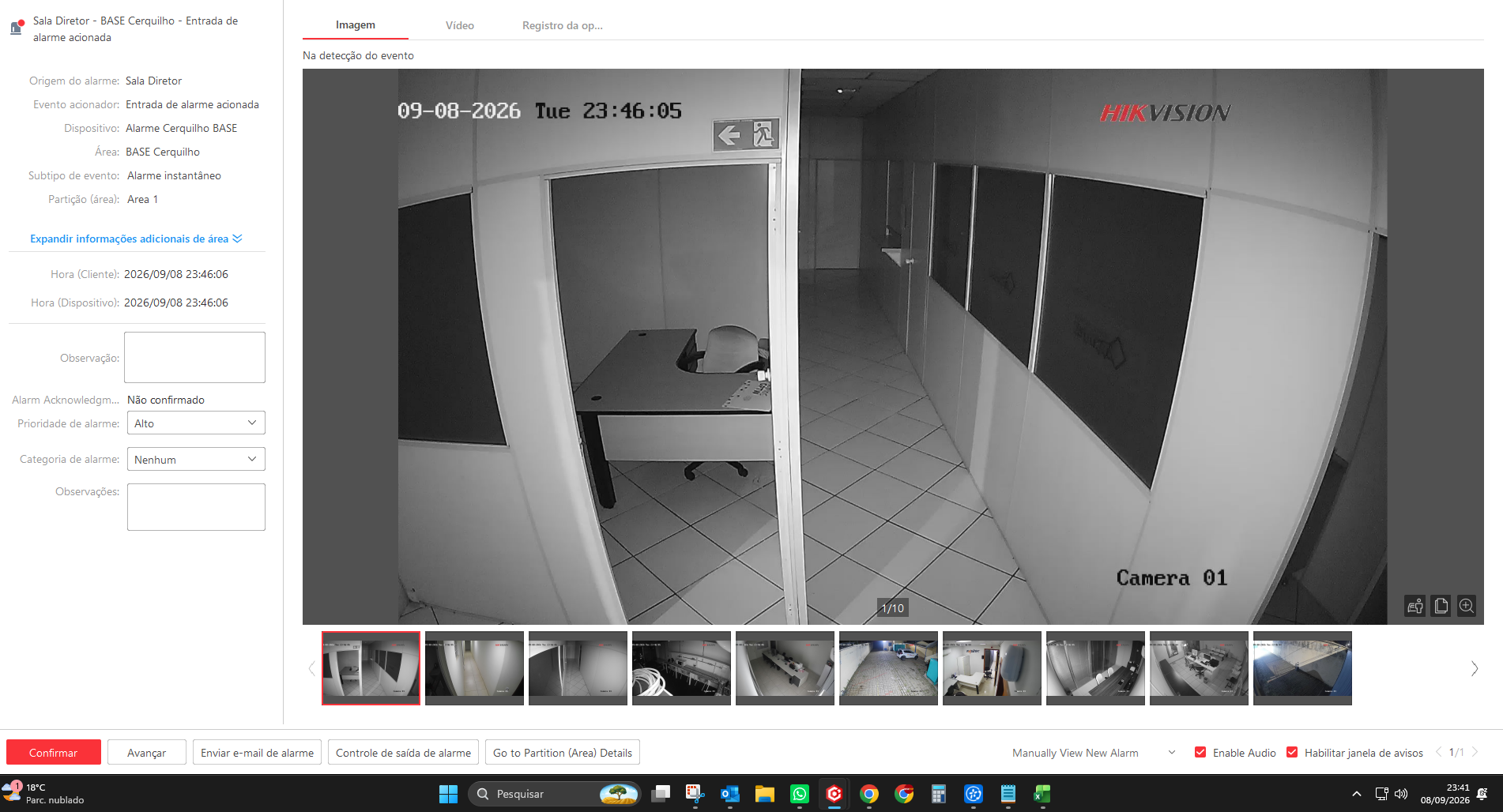The height and width of the screenshot is (812, 1503).
Task: Expand informações adicionais de área
Action: tap(136, 239)
